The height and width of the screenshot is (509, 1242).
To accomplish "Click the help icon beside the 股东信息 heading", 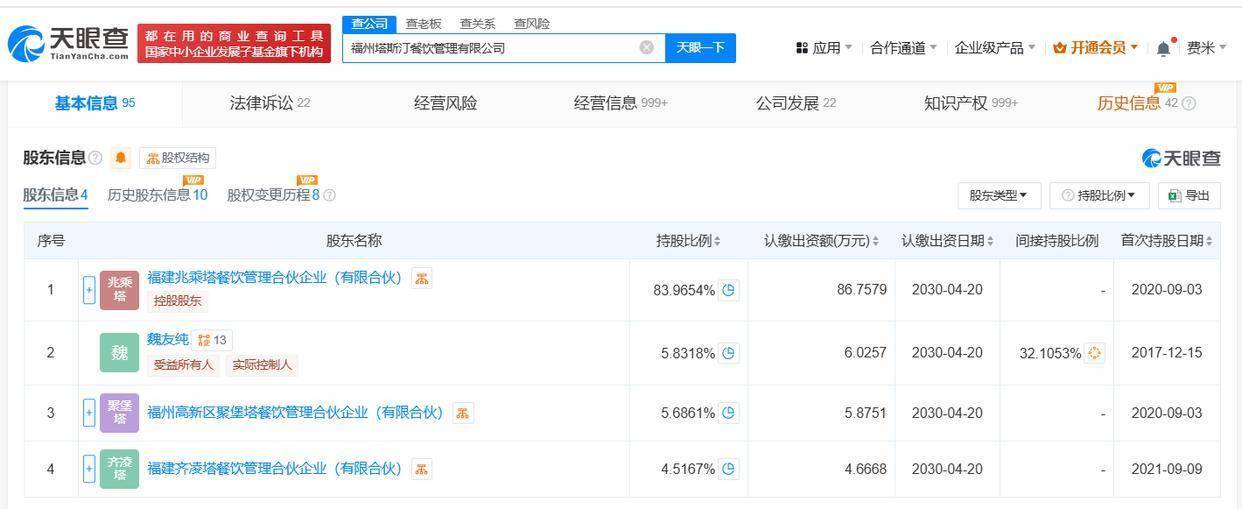I will (96, 158).
